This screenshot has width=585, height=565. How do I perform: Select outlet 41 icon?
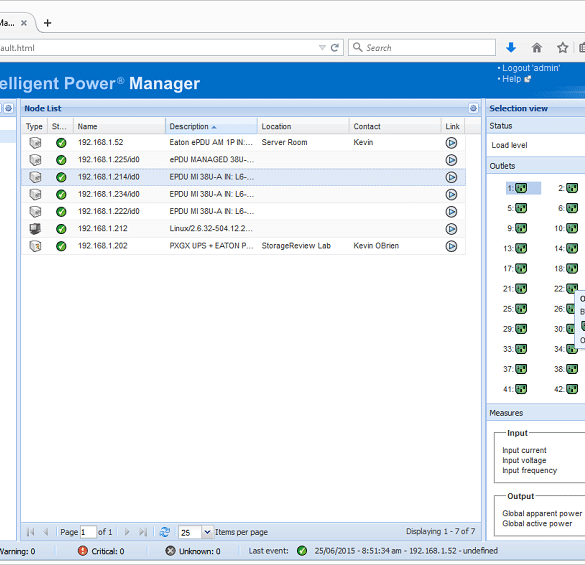521,390
